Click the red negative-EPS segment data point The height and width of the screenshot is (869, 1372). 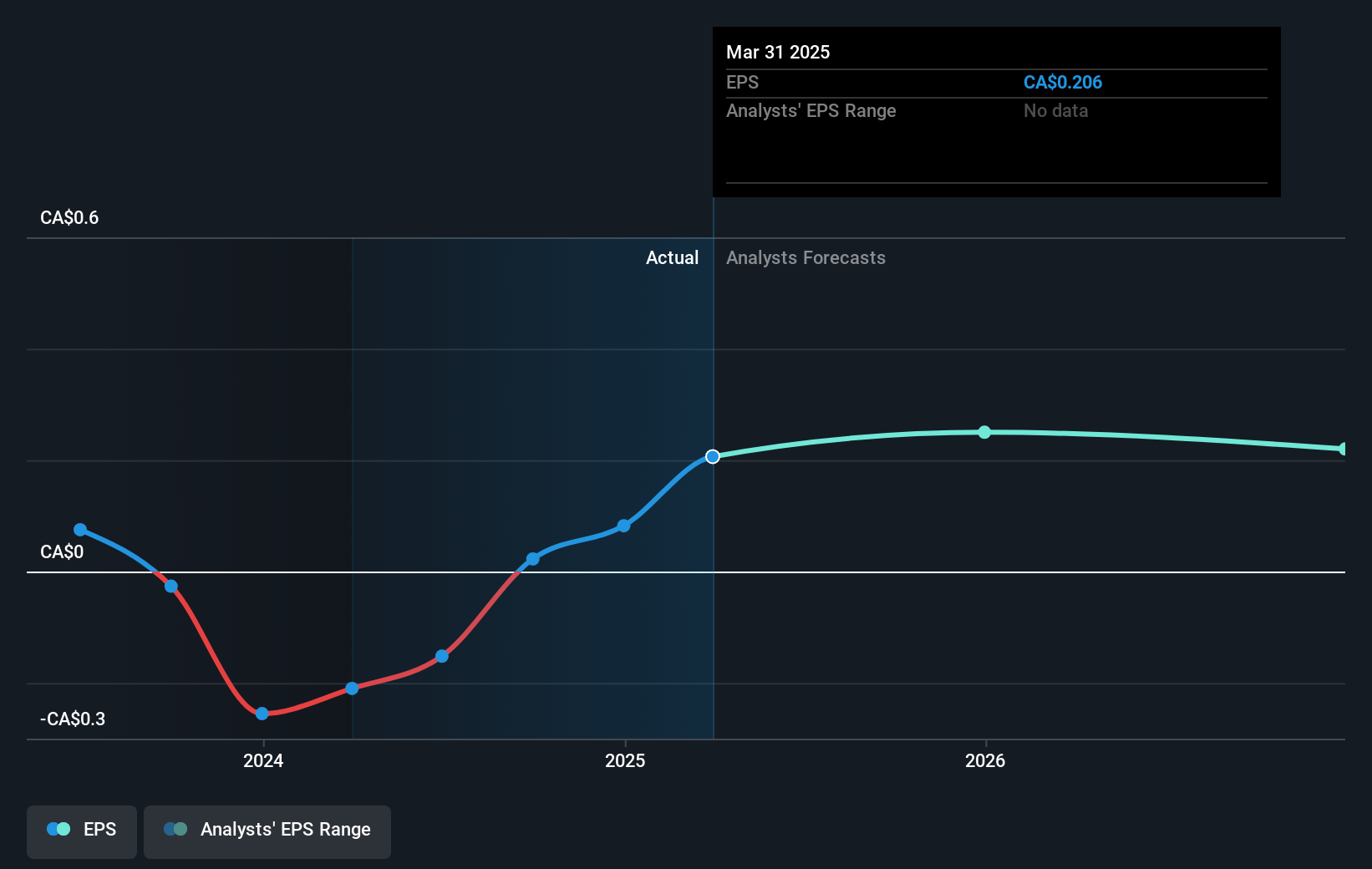tap(352, 688)
